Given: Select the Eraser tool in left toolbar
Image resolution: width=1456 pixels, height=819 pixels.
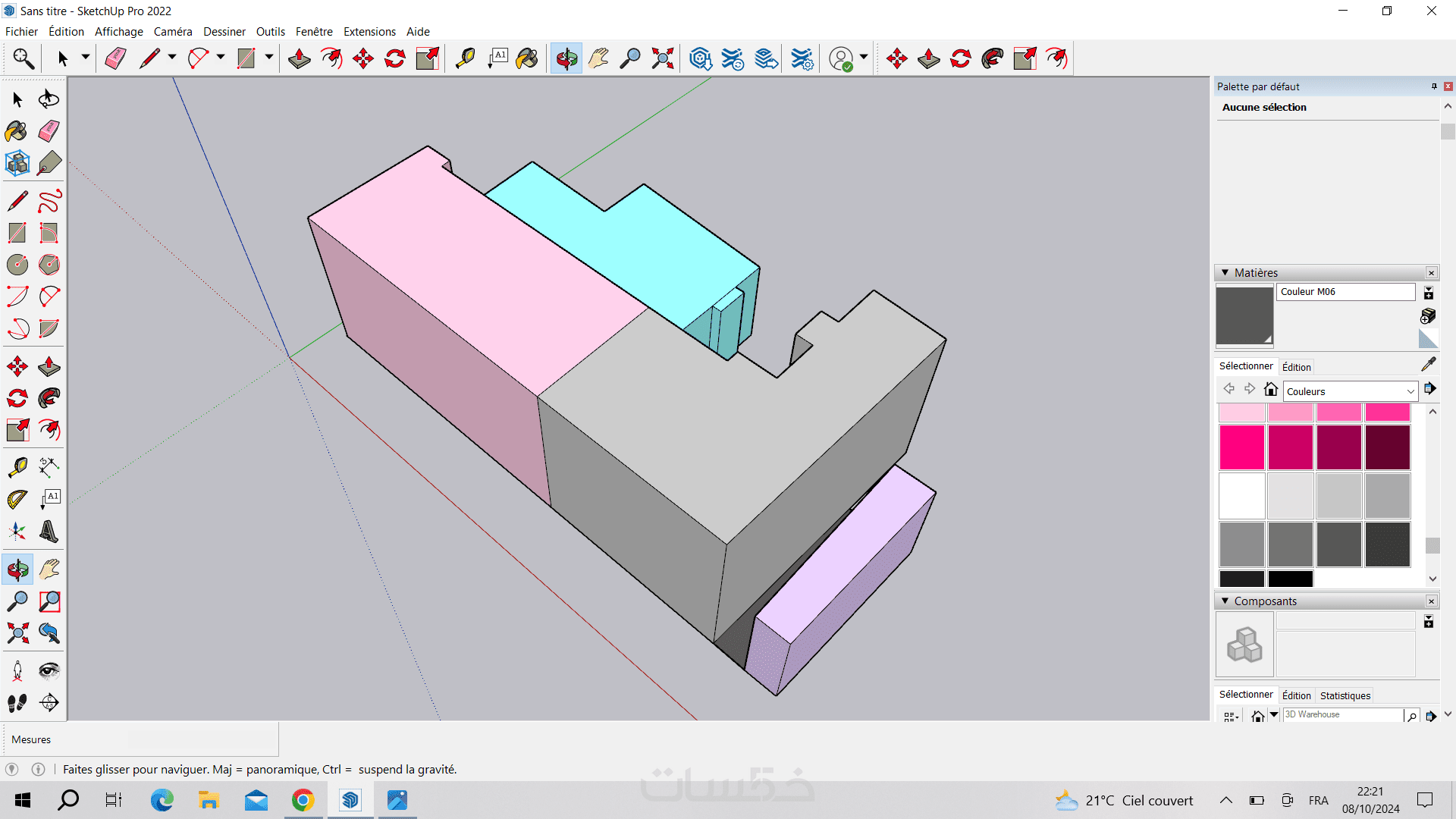Looking at the screenshot, I should (x=49, y=131).
